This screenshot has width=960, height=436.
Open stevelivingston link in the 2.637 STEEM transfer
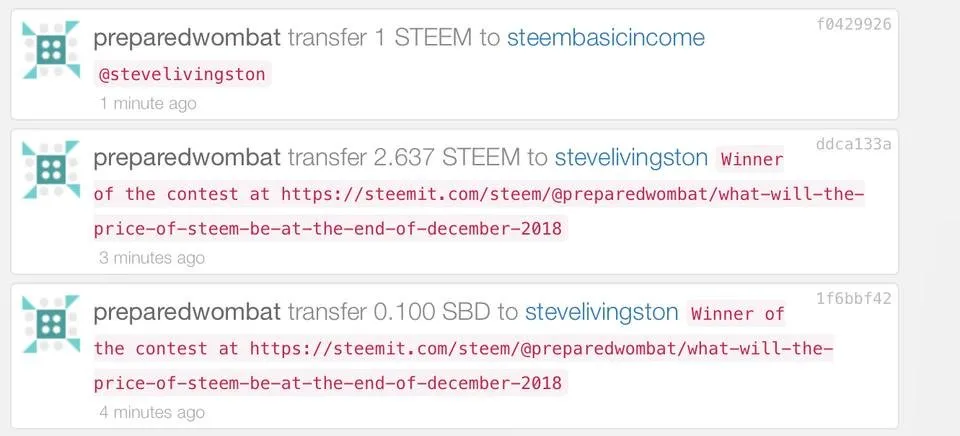[631, 158]
